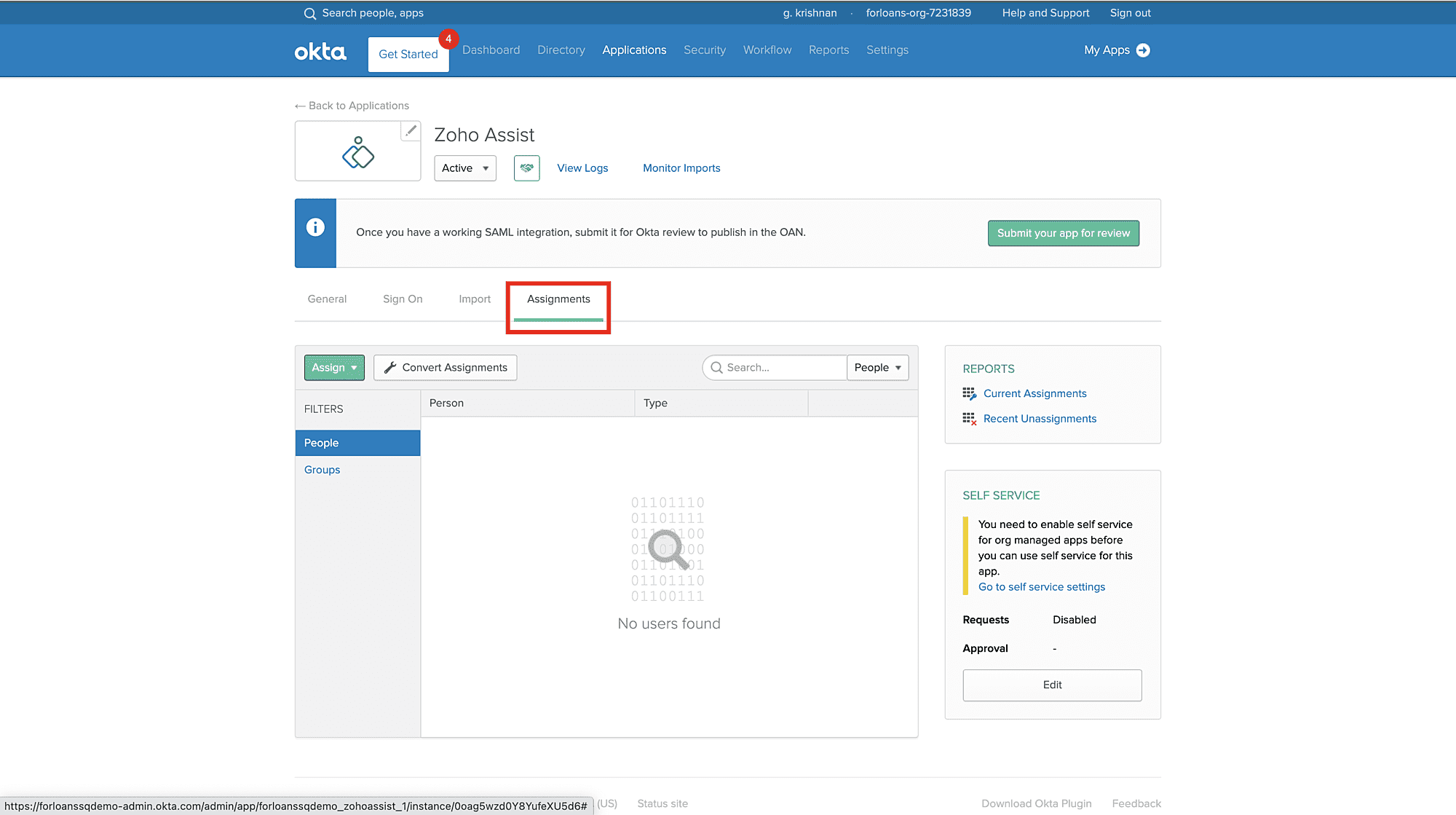Click the Current Assignments report icon
This screenshot has width=1456, height=815.
pos(969,394)
